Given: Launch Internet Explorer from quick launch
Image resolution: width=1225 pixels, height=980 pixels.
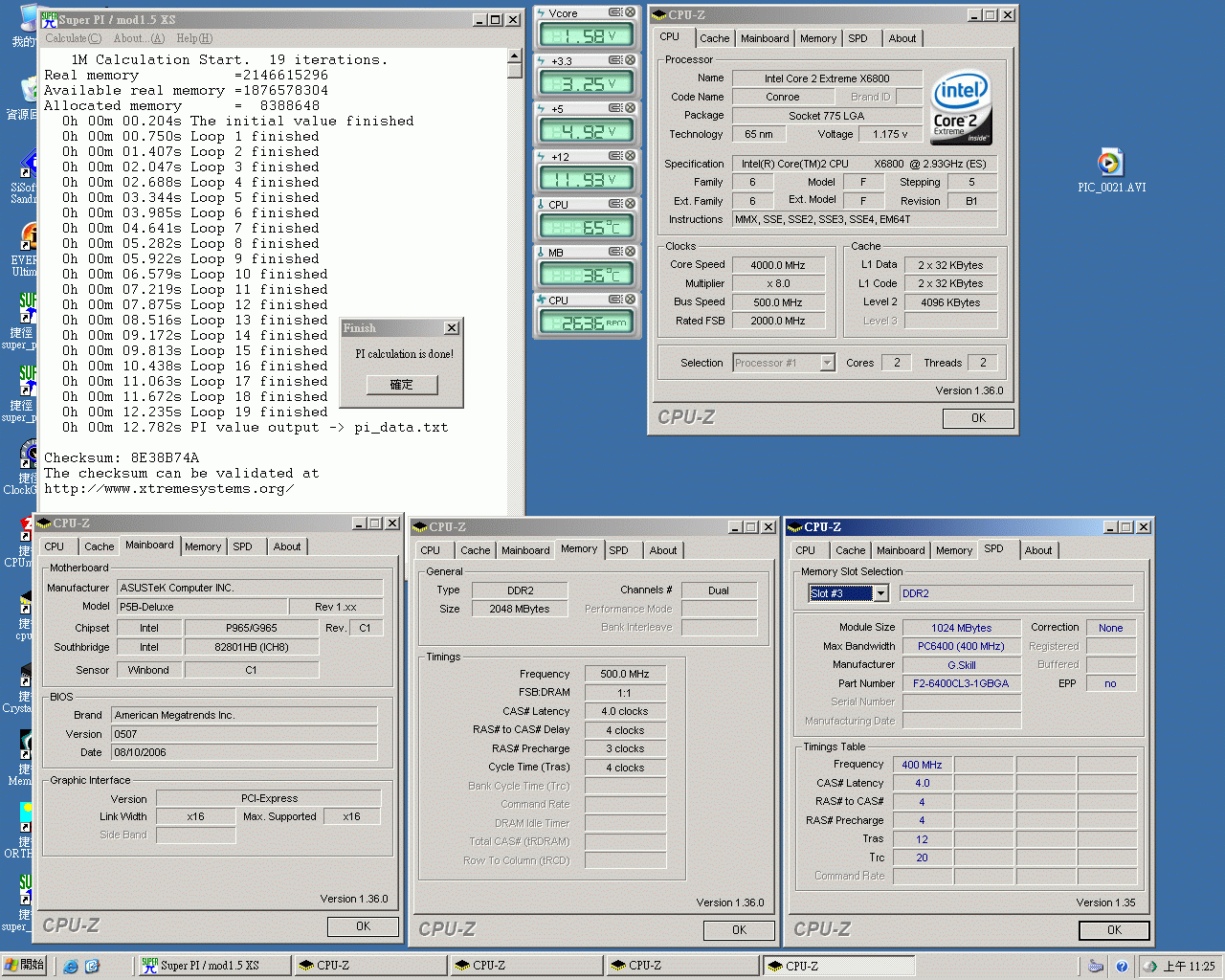Looking at the screenshot, I should [x=71, y=967].
